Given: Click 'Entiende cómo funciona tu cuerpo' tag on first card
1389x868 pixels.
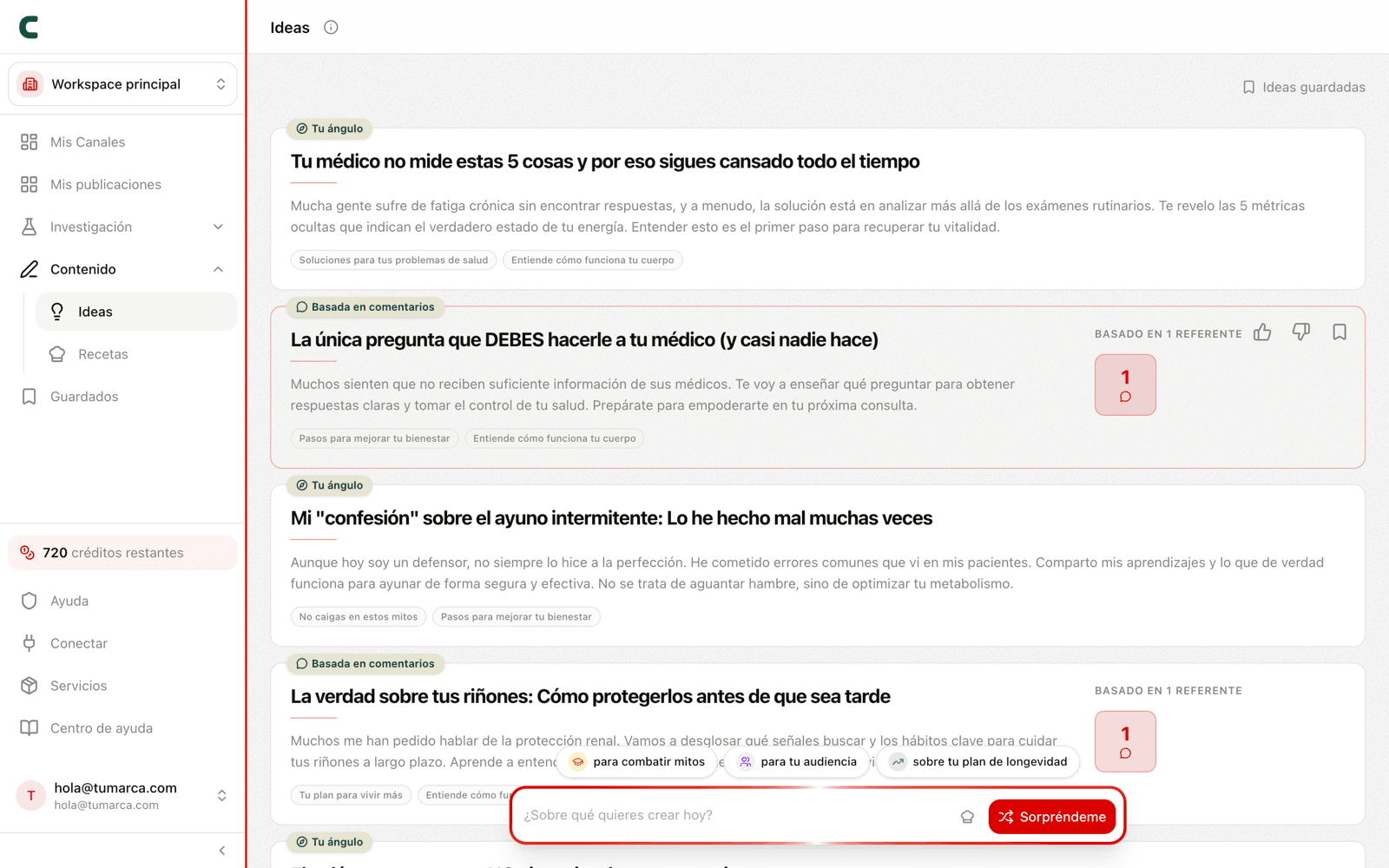Looking at the screenshot, I should click(x=592, y=260).
